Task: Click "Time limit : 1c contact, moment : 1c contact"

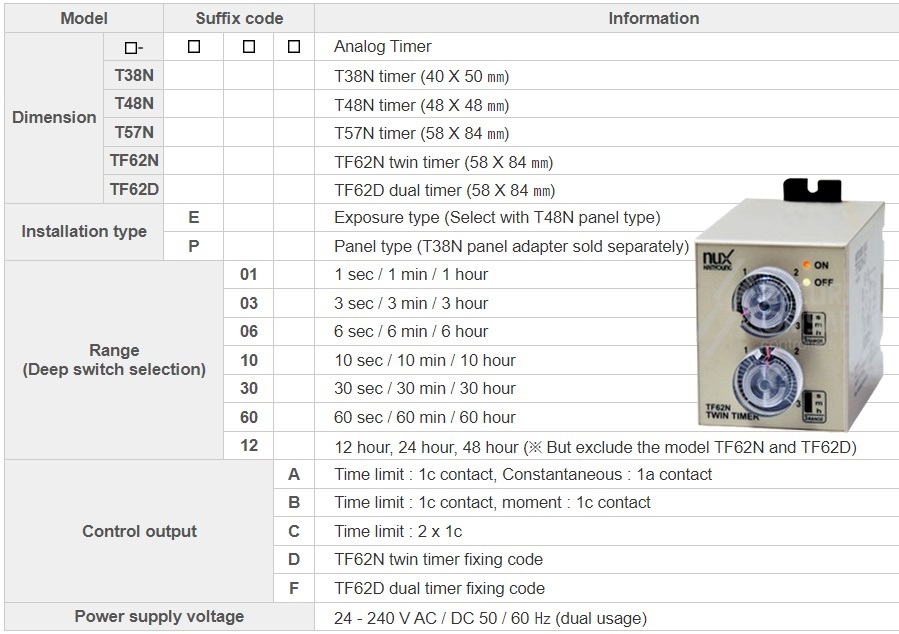Action: (x=492, y=503)
